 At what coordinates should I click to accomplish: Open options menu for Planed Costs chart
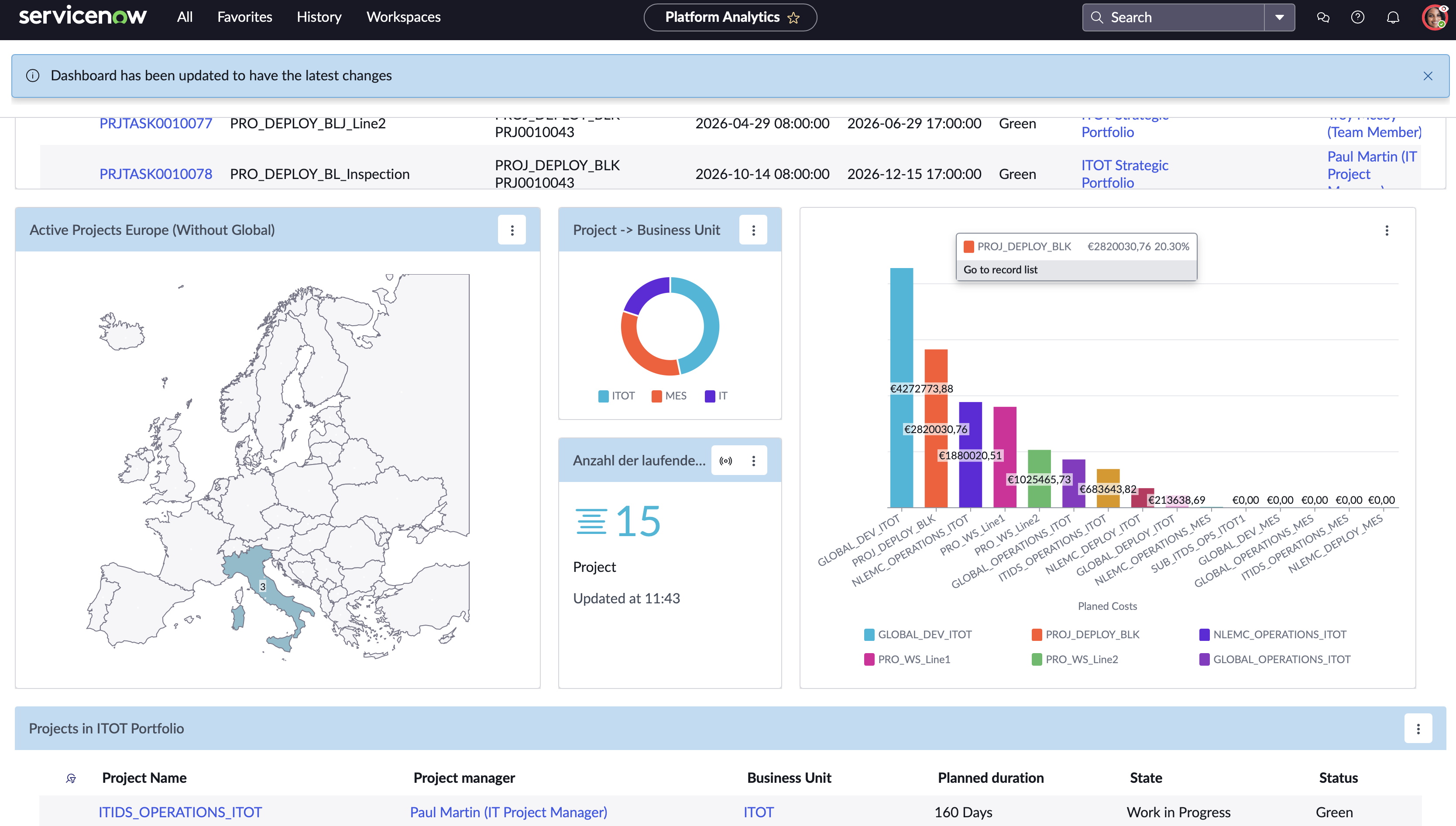tap(1387, 231)
